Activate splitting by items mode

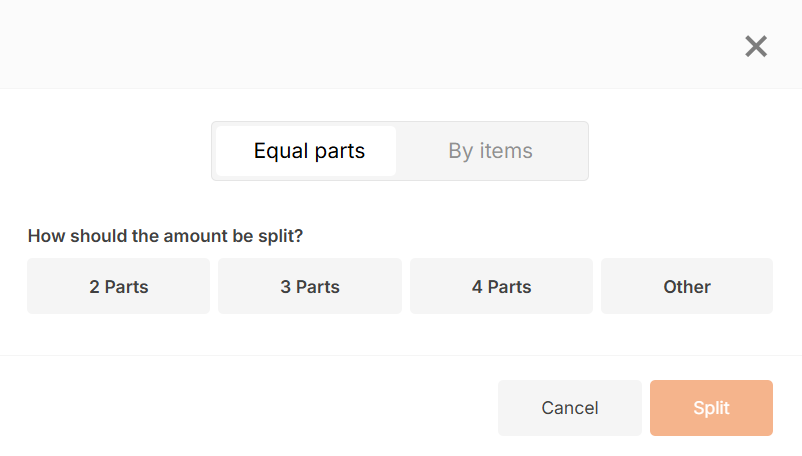click(490, 151)
